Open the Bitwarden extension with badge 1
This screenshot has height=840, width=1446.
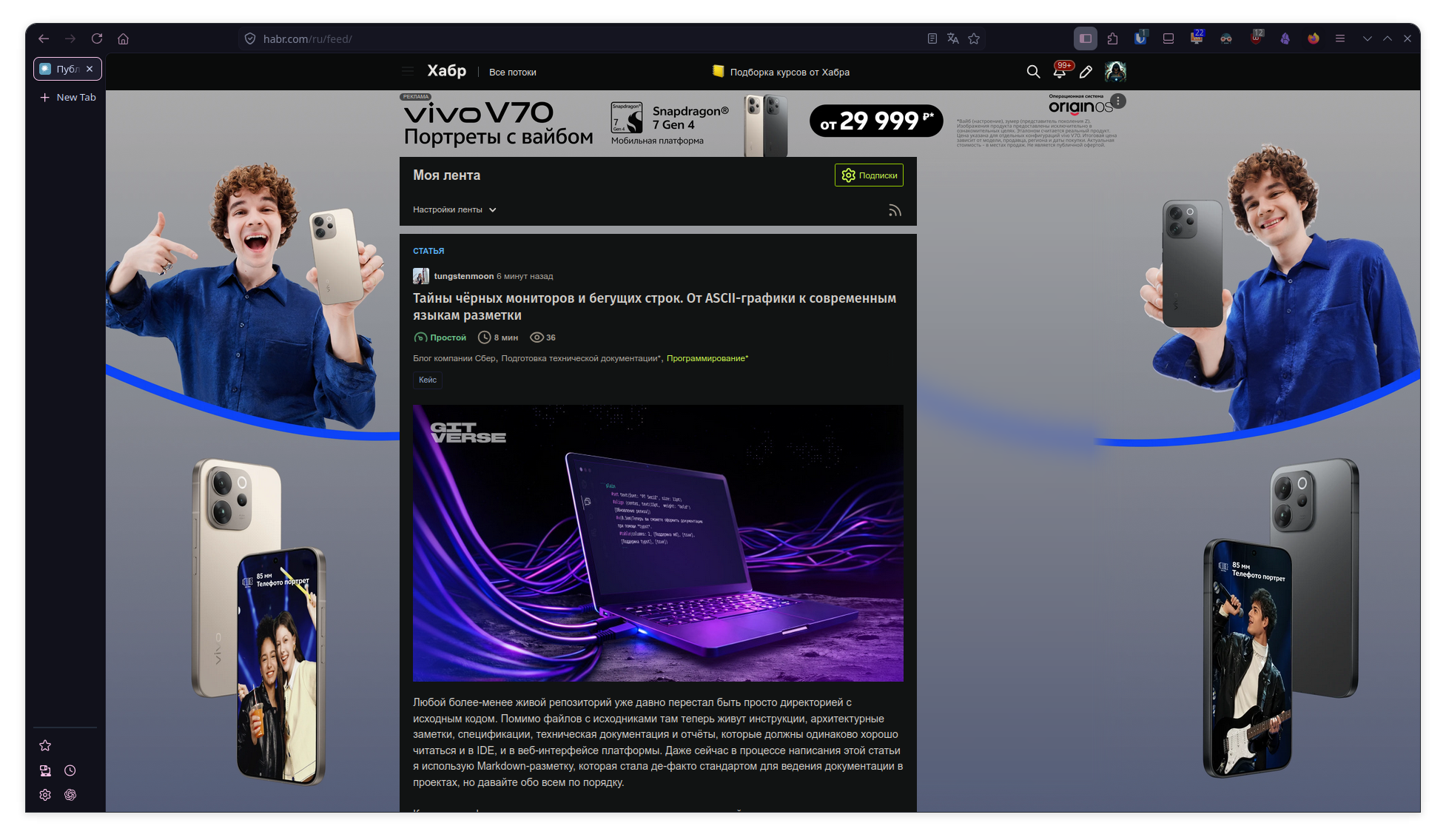(1140, 38)
